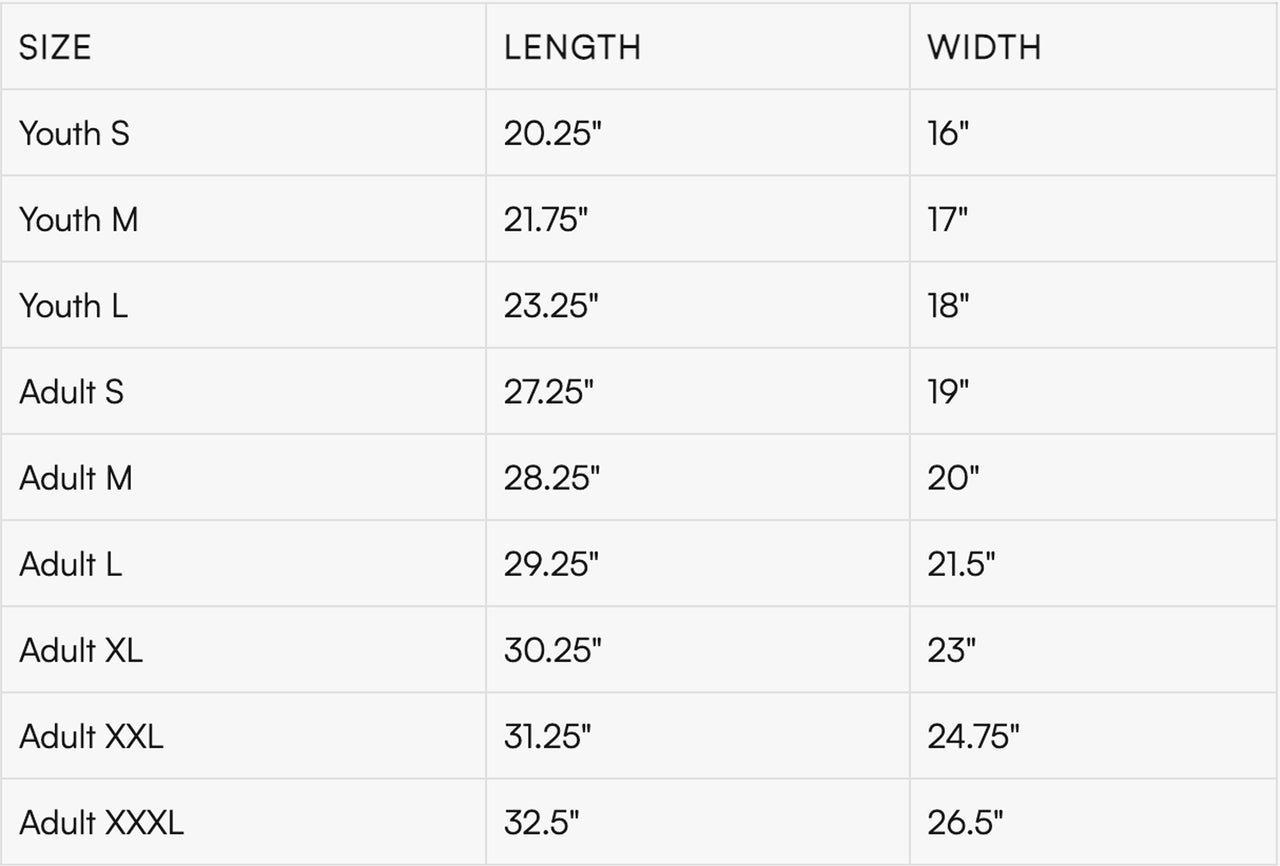The height and width of the screenshot is (866, 1280).
Task: Select the 30.25" length cell
Action: click(x=553, y=650)
